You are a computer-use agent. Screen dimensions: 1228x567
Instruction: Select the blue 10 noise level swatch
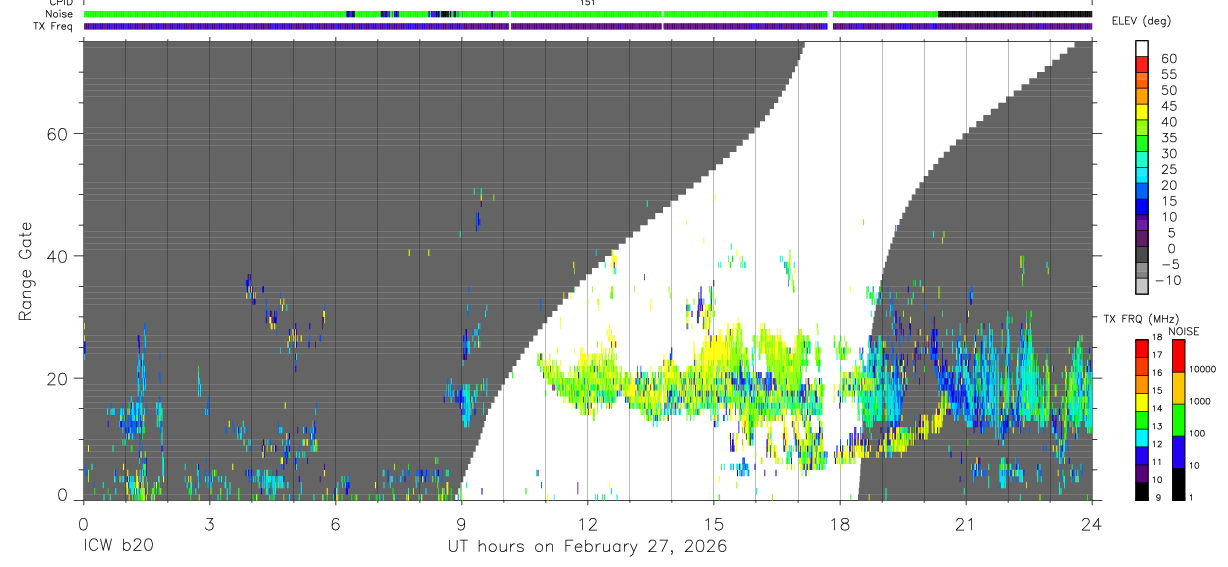tap(1178, 451)
